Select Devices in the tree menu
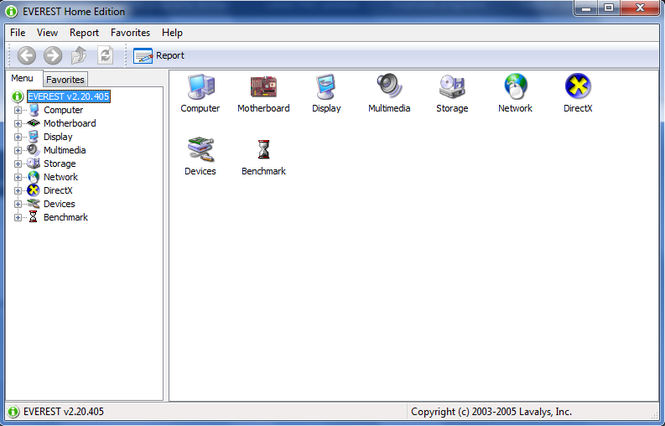The image size is (665, 426). tap(59, 204)
